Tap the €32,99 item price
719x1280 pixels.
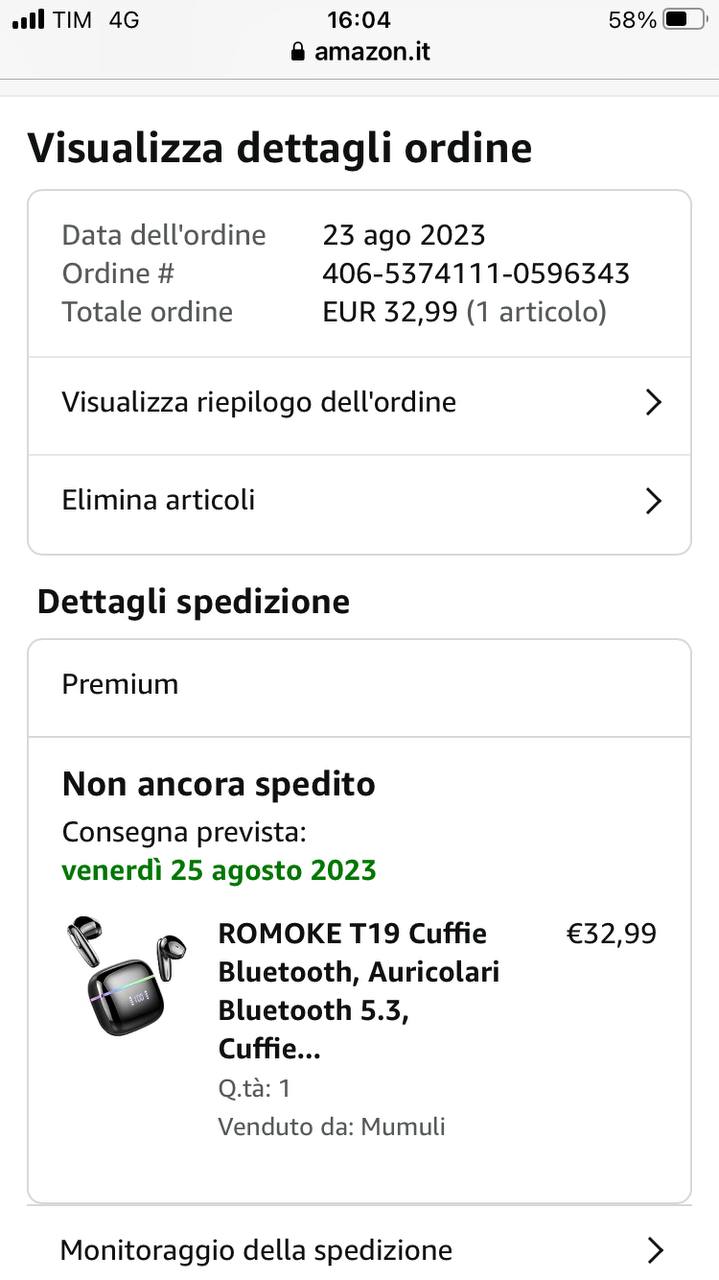(x=612, y=933)
